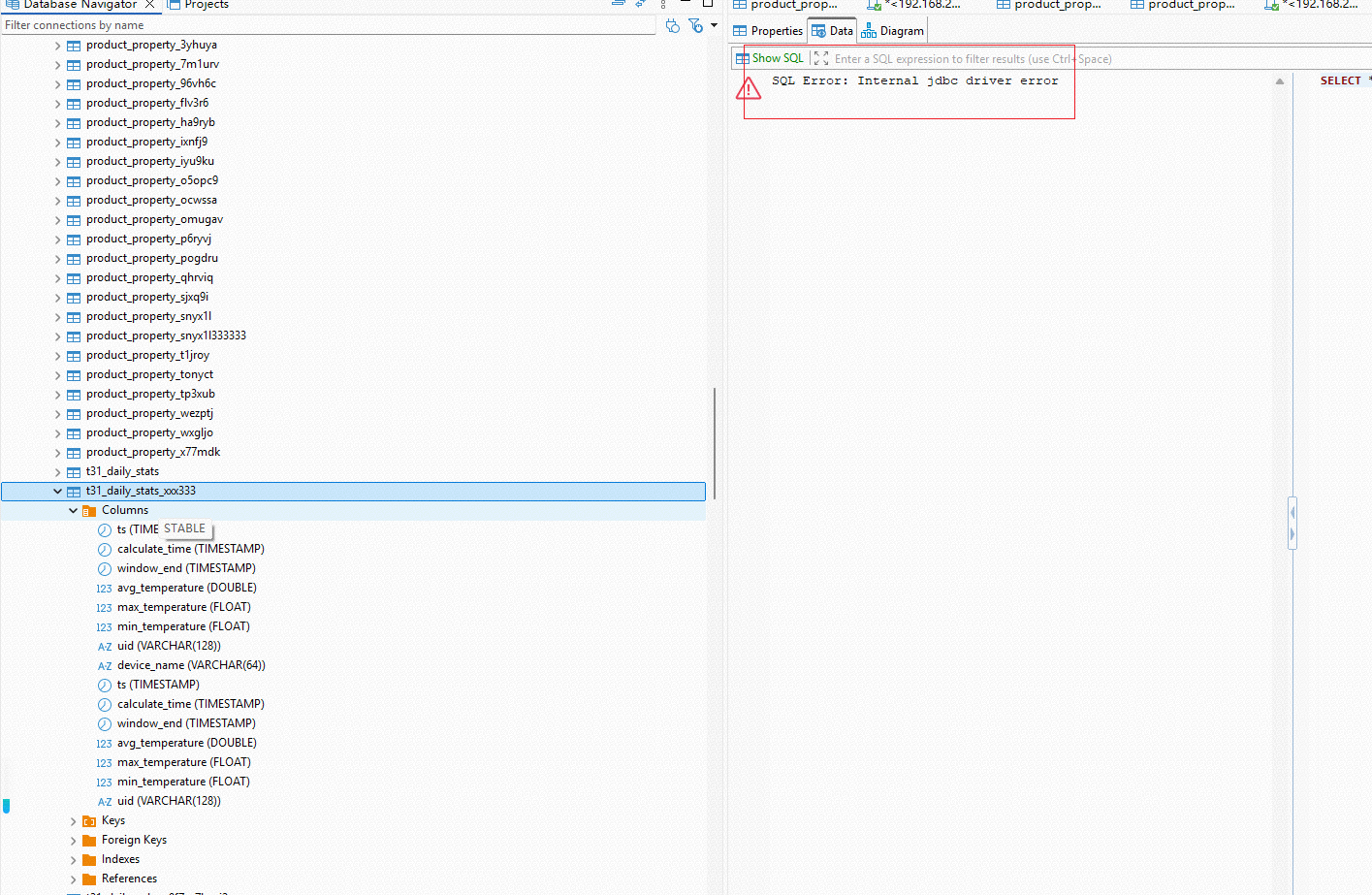Expand the Indexes folder
Image resolution: width=1372 pixels, height=895 pixels.
pos(73,860)
